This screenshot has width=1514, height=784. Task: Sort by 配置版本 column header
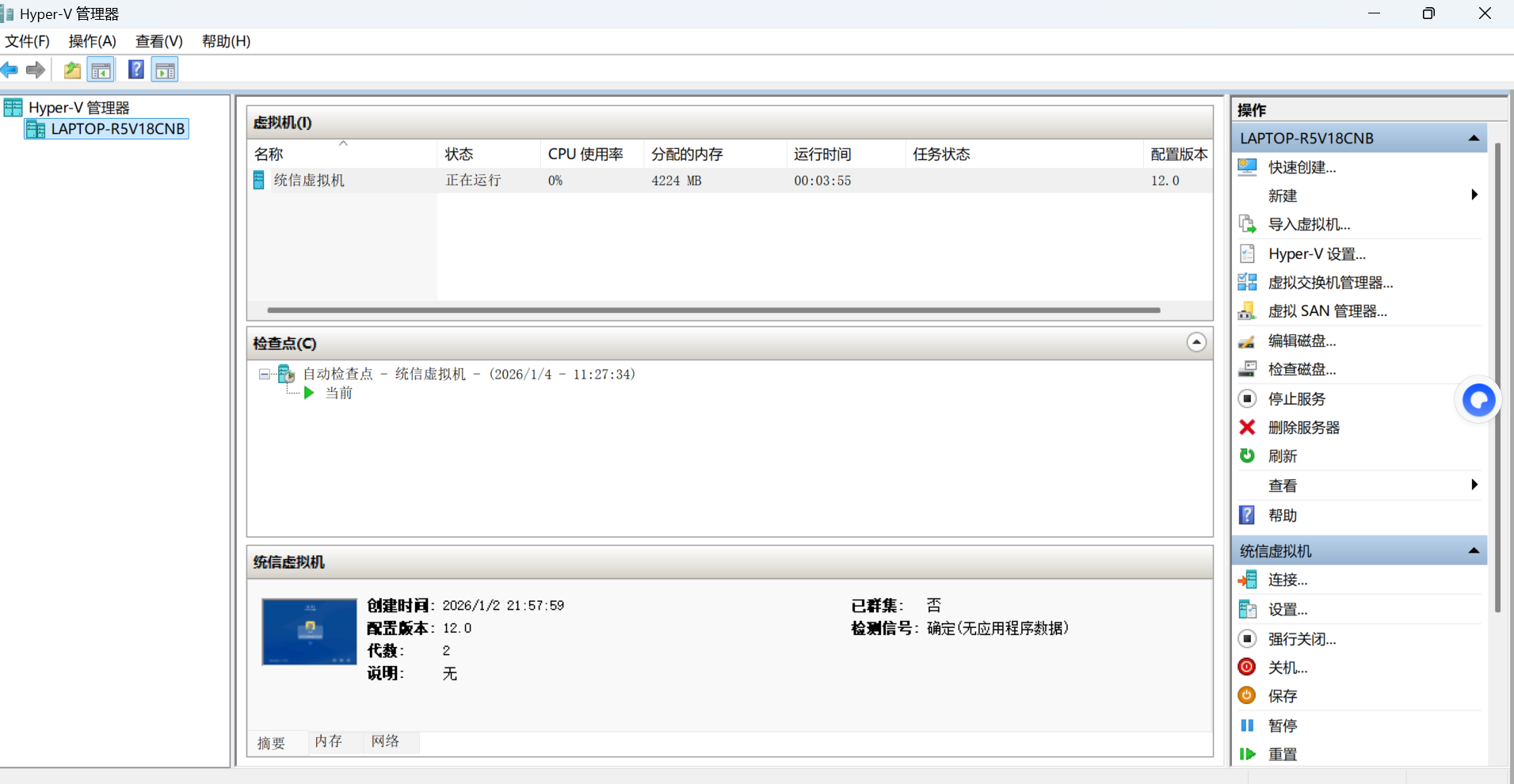pos(1179,154)
